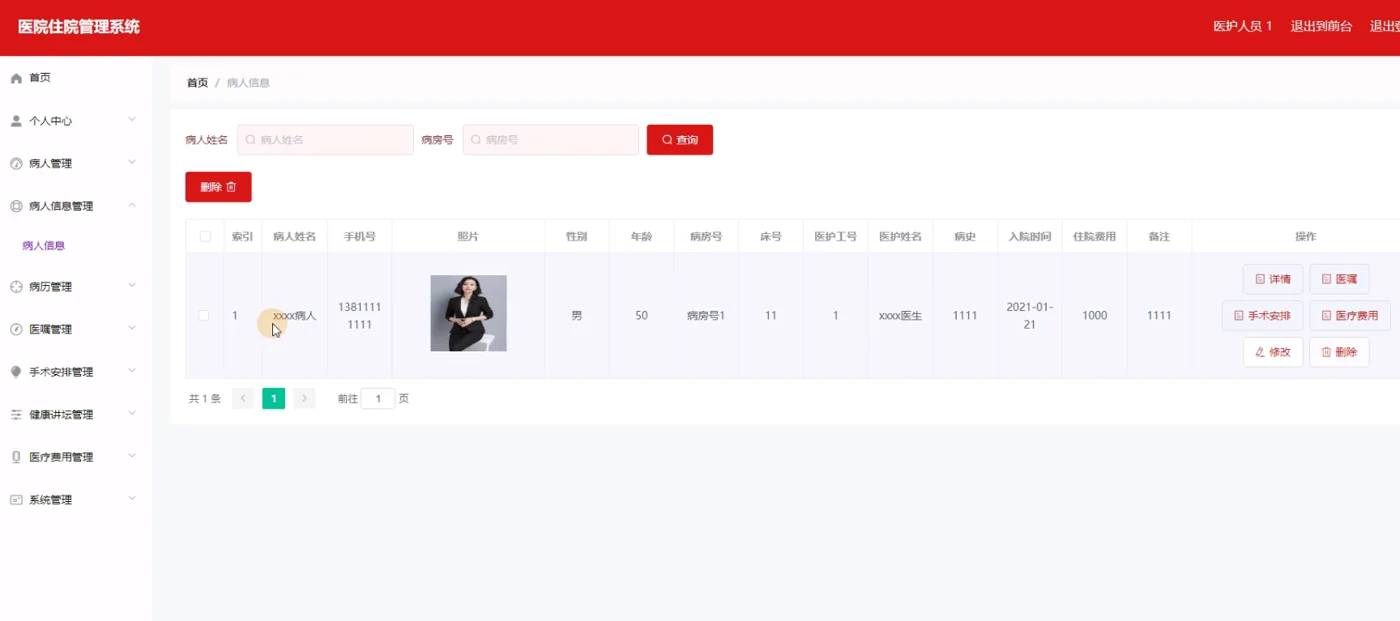Expand the 手术安排管理 menu chevron
The image size is (1400, 621).
[132, 371]
